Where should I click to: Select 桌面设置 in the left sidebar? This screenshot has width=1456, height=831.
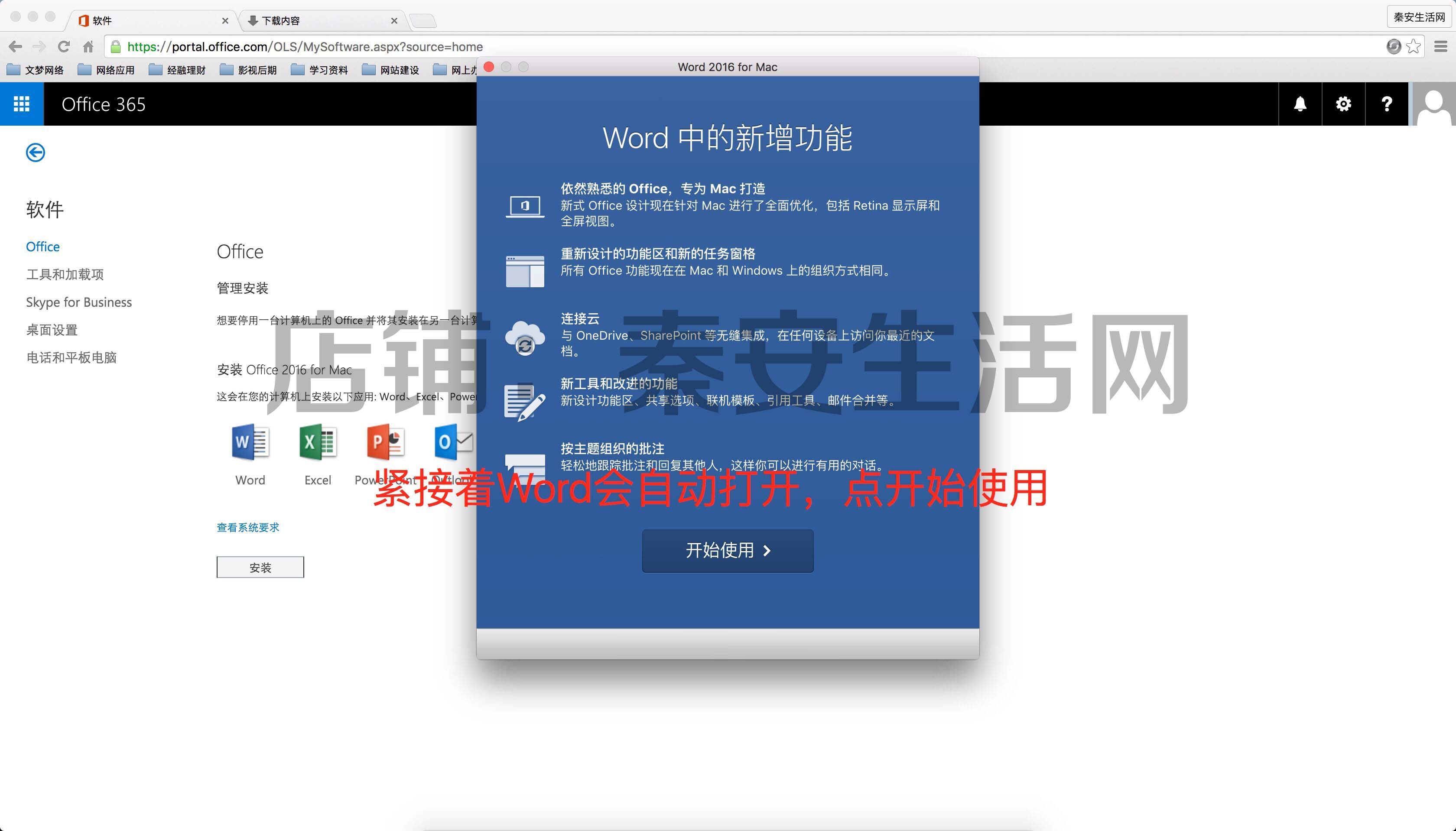[x=52, y=330]
